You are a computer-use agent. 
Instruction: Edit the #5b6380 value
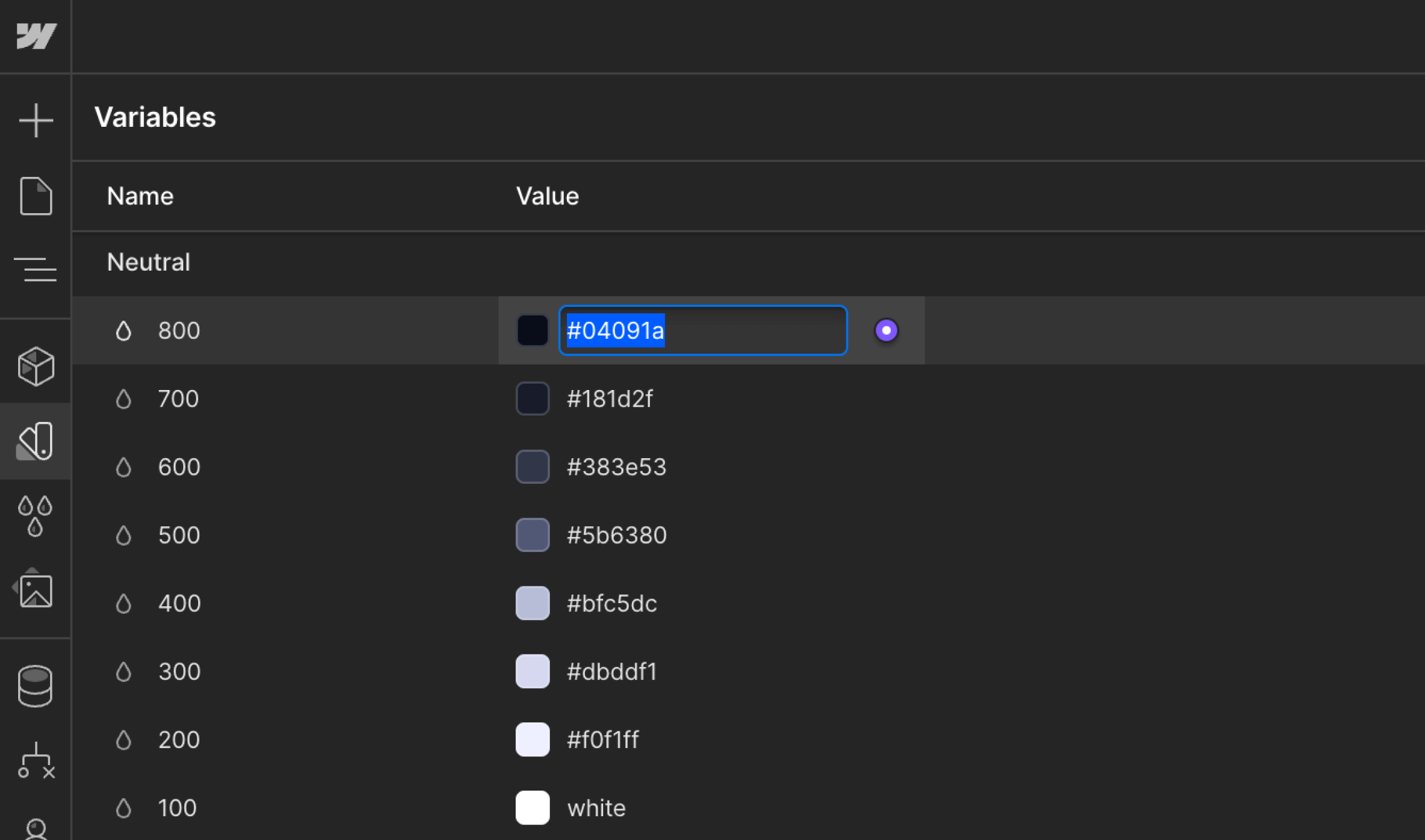pos(617,534)
